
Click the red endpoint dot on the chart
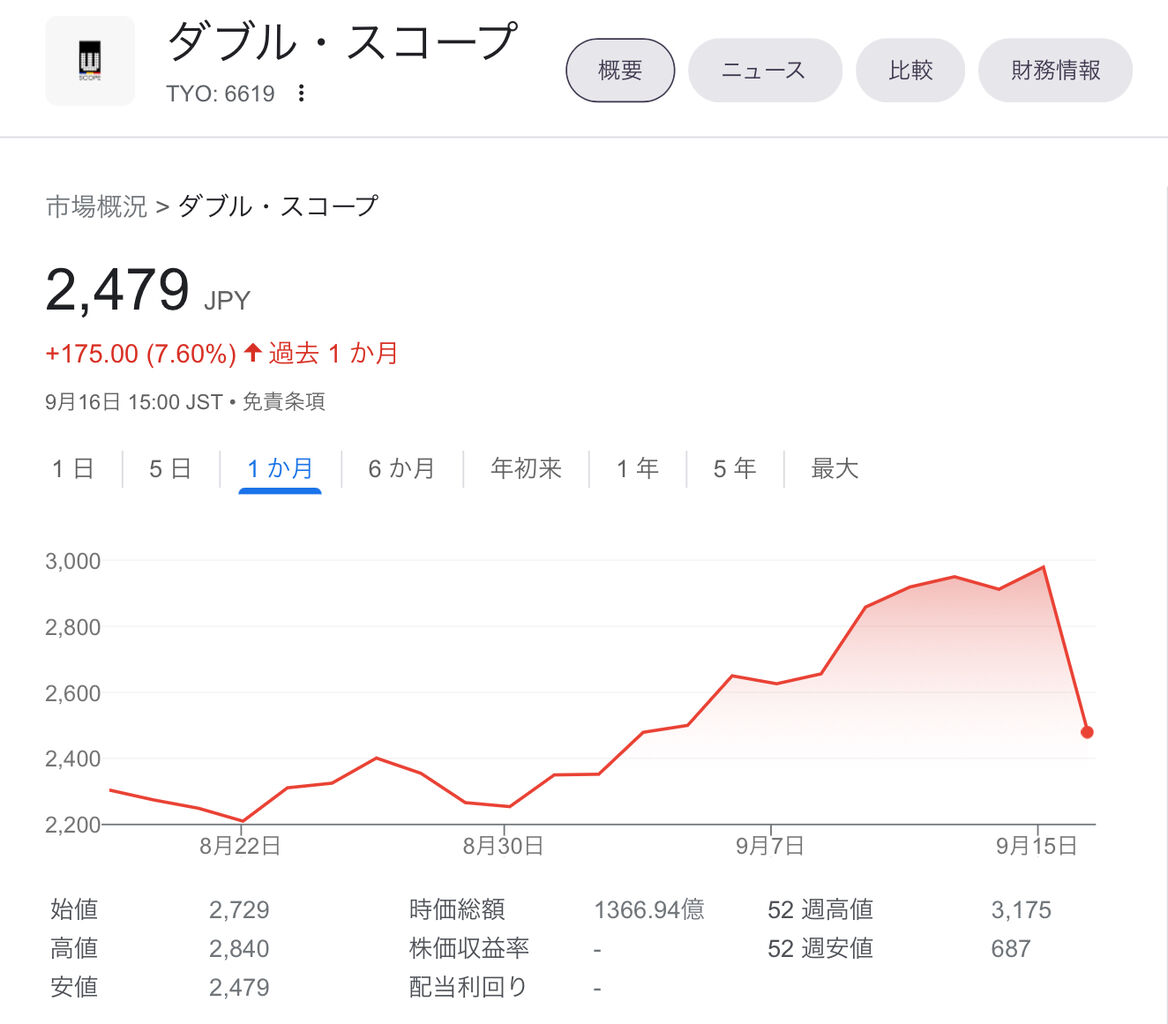1087,732
